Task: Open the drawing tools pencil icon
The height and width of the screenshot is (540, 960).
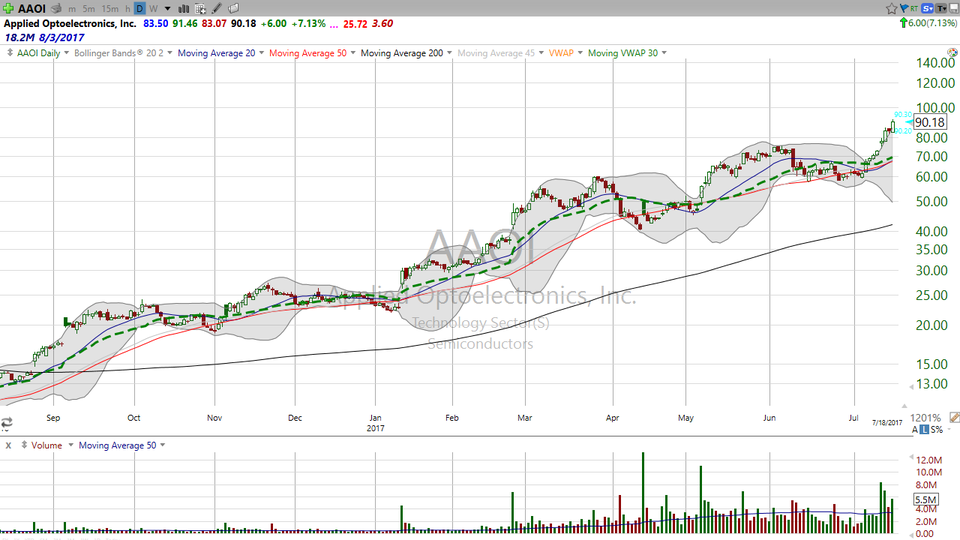Action: [x=217, y=9]
